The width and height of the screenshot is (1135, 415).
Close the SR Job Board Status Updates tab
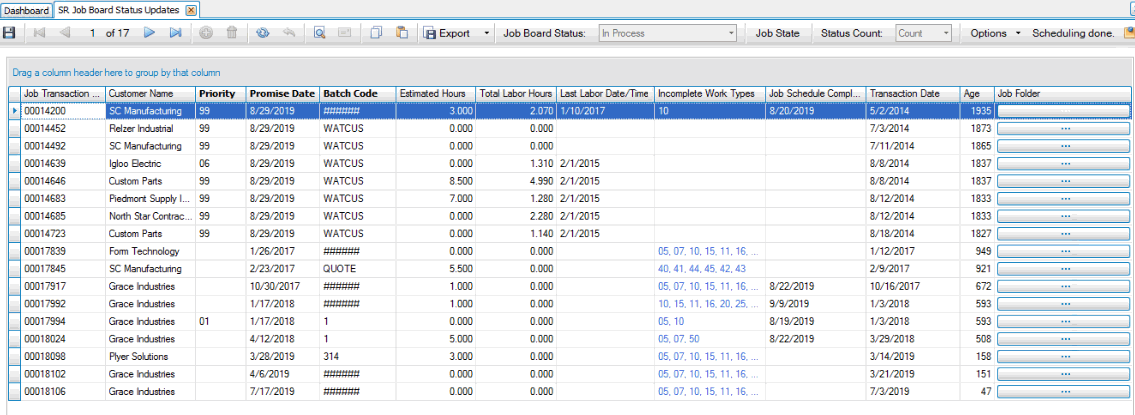pos(192,10)
